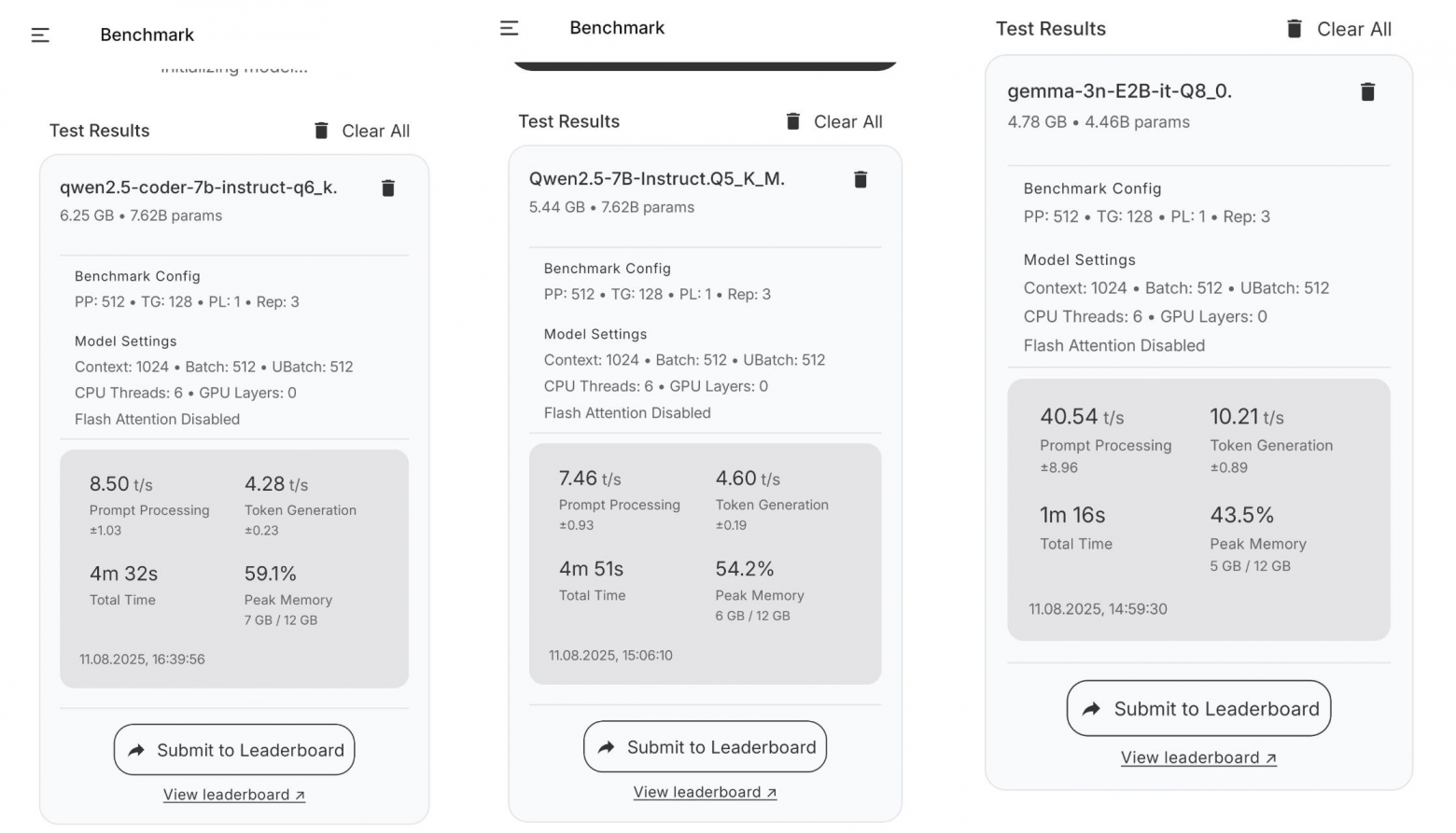Click Clear All above the Qwen2.5-7B-Instruct card

(834, 121)
